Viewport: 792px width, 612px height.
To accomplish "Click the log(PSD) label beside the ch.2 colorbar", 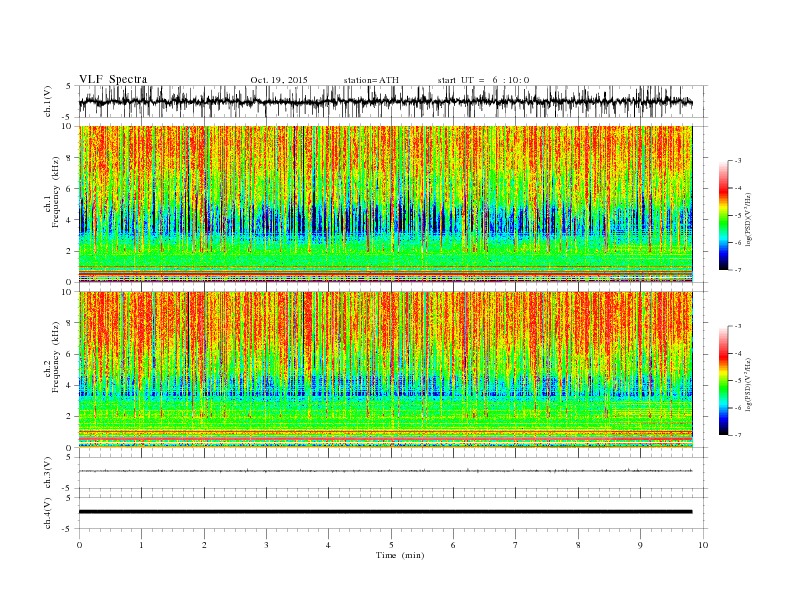I will point(749,384).
